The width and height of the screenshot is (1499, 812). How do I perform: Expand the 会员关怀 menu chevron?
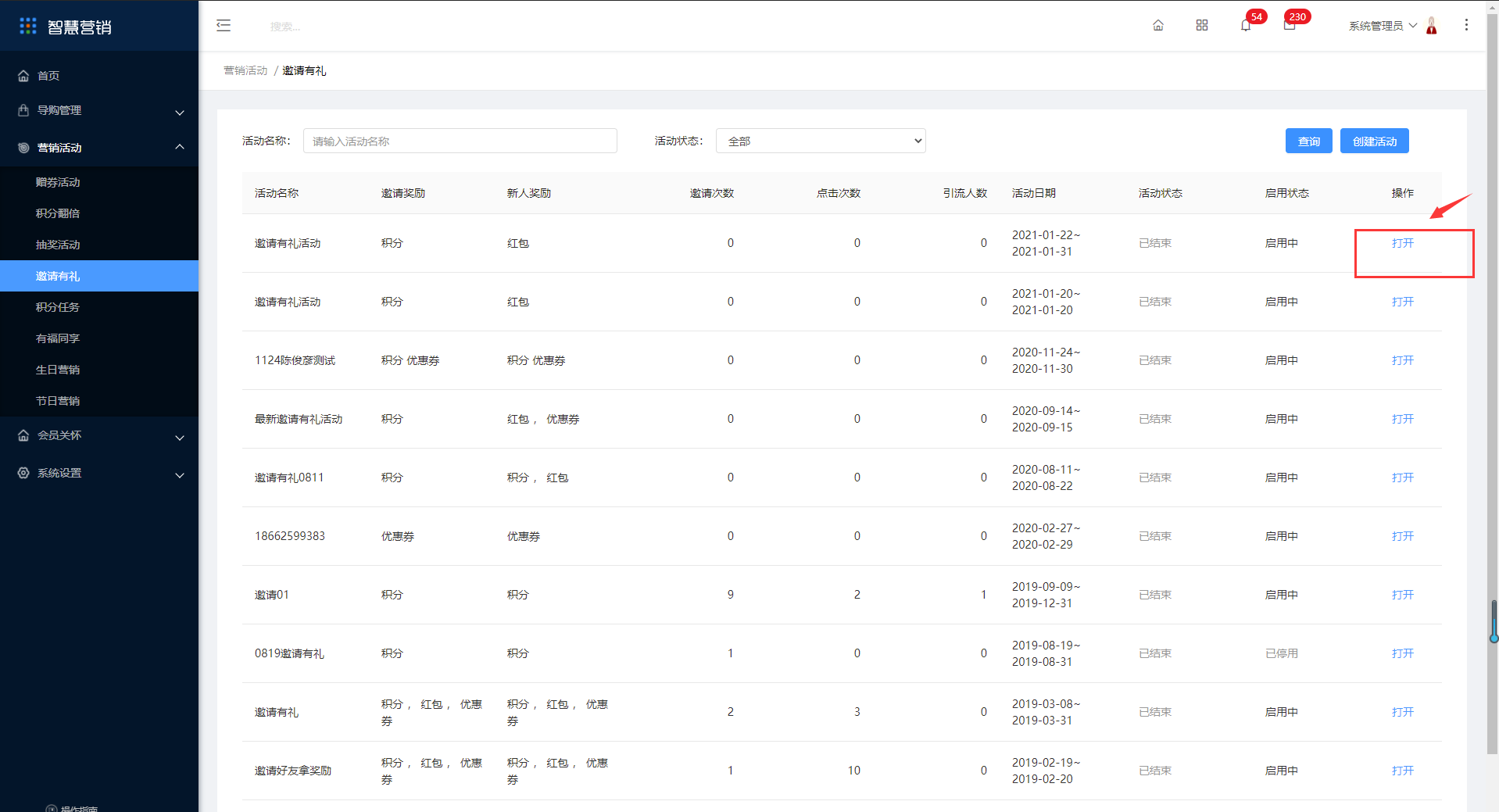coord(180,438)
